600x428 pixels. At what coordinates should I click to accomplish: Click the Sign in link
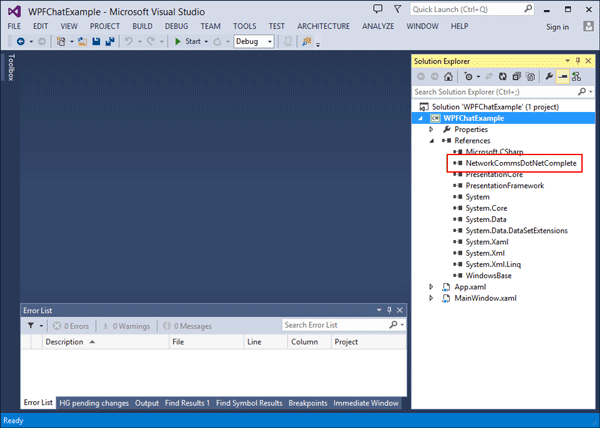click(x=557, y=27)
